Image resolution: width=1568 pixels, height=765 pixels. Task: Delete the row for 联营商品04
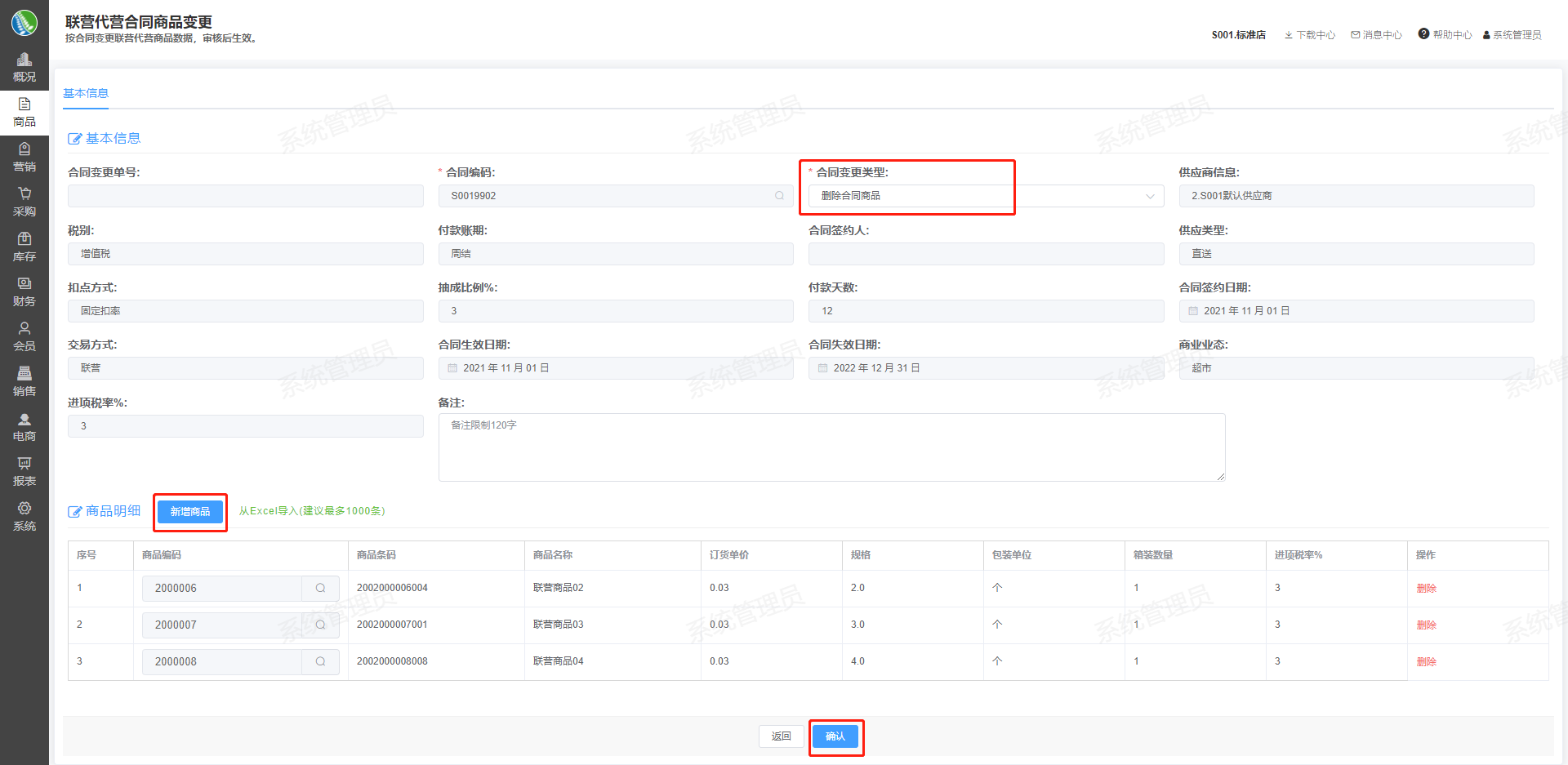pyautogui.click(x=1427, y=662)
